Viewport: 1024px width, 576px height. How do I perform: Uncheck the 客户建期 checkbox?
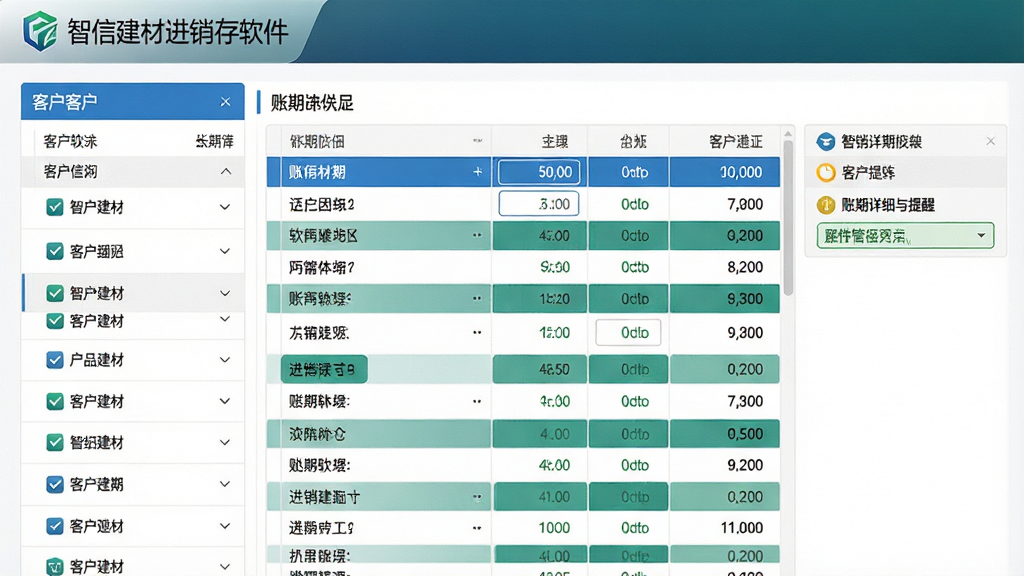pos(55,484)
